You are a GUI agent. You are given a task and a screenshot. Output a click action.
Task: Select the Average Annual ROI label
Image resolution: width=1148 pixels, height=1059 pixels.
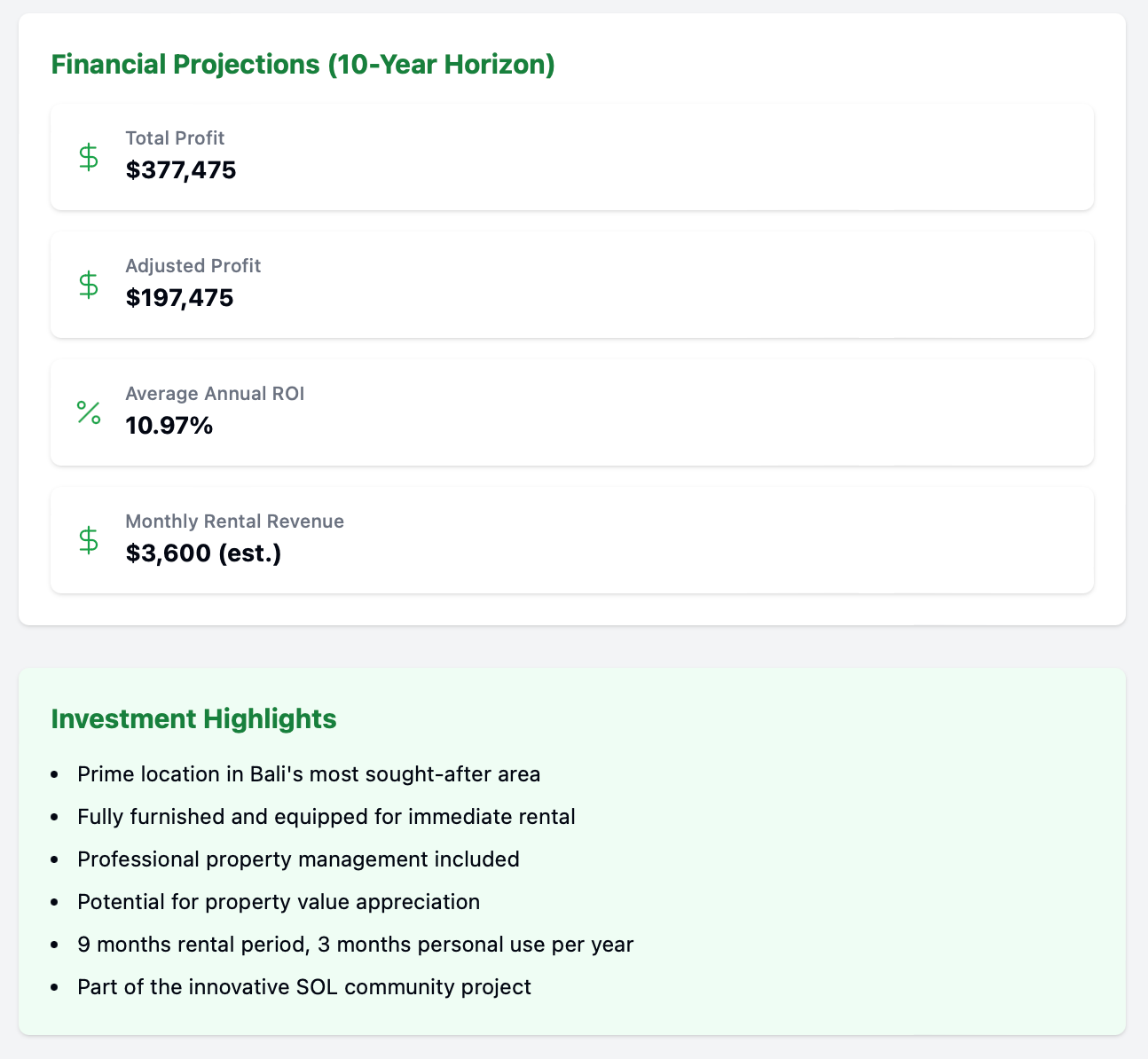click(215, 394)
